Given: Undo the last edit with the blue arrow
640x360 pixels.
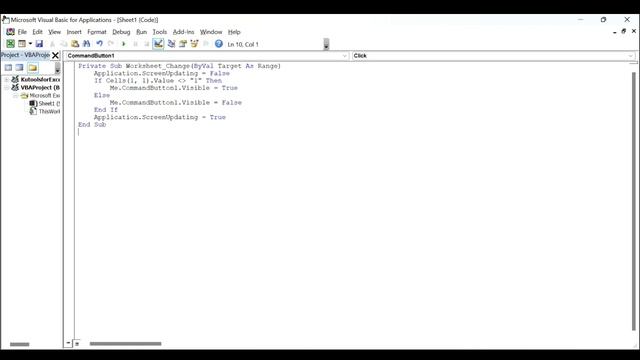Looking at the screenshot, I should (100, 44).
